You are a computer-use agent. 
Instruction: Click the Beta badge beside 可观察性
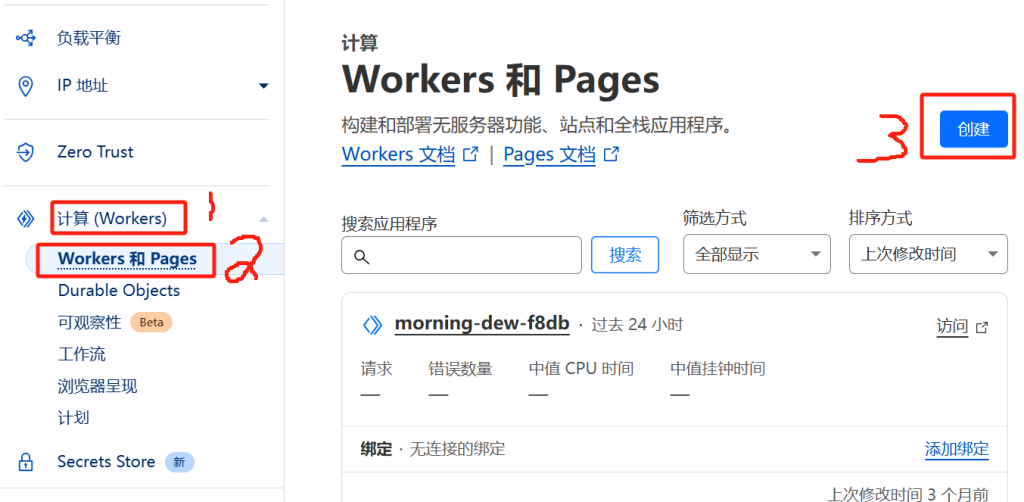(152, 322)
